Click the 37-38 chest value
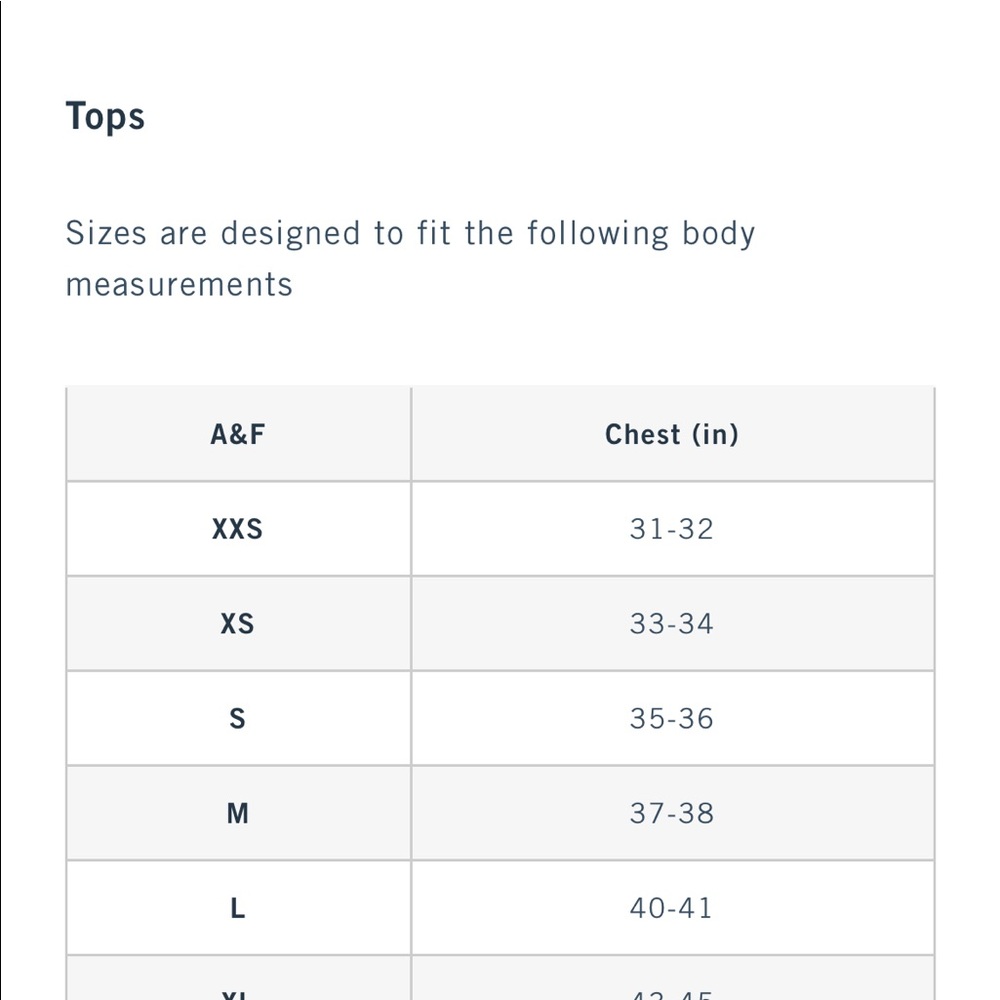Screen dimensions: 1000x1000 pos(672,813)
